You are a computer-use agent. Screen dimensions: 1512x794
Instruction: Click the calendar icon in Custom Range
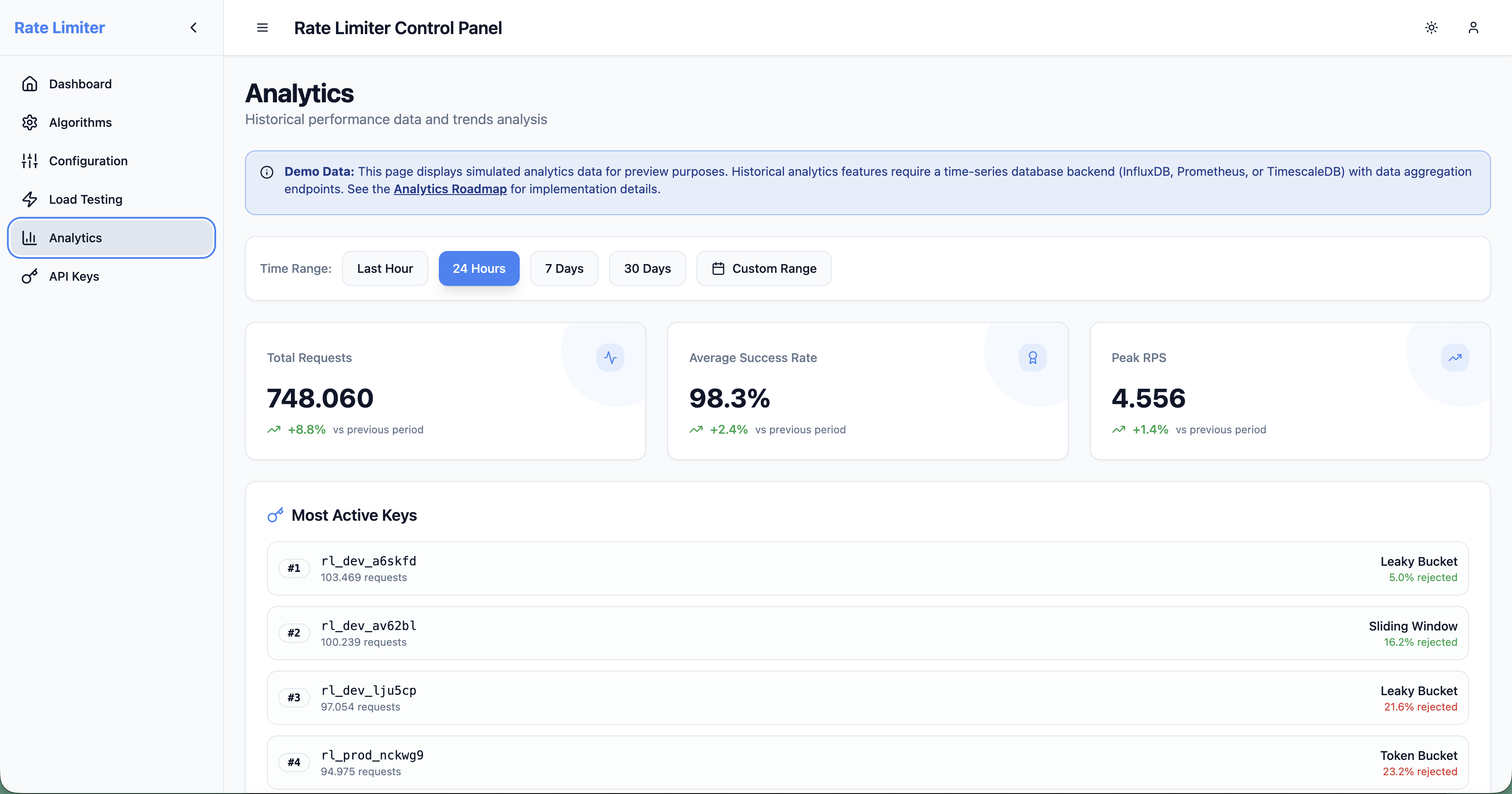click(x=718, y=268)
